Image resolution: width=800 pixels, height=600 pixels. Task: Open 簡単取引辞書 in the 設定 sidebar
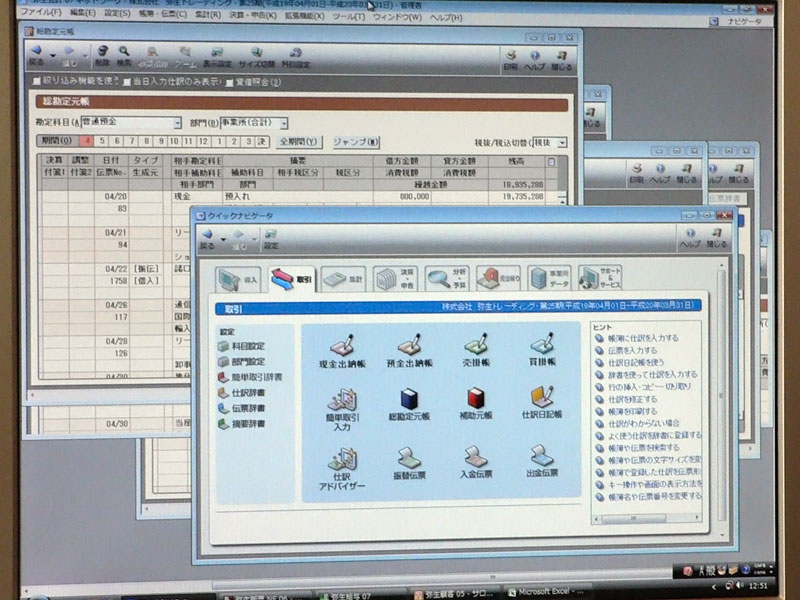point(250,377)
